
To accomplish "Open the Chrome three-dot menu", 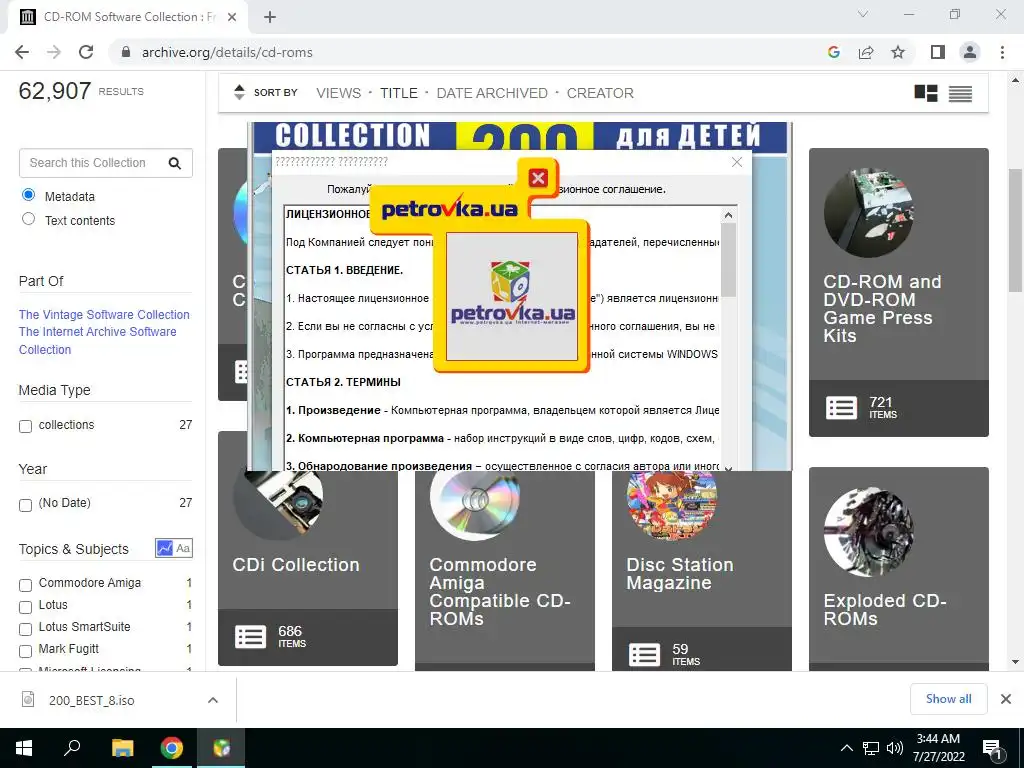I will 1002,52.
